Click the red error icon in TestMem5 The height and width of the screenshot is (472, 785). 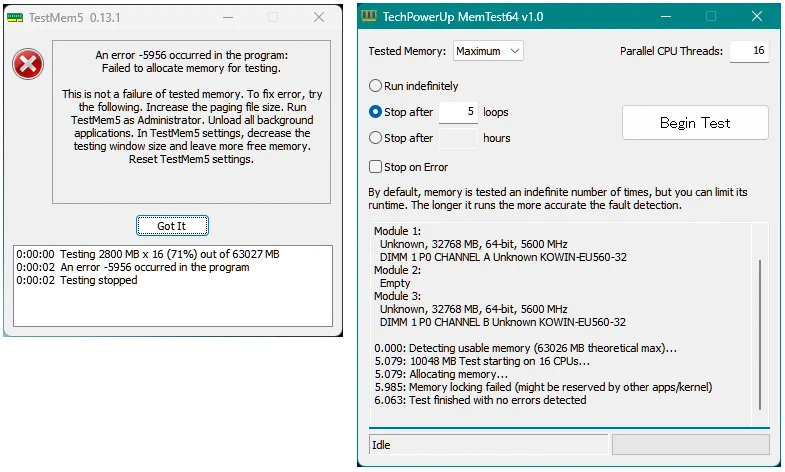pos(28,64)
